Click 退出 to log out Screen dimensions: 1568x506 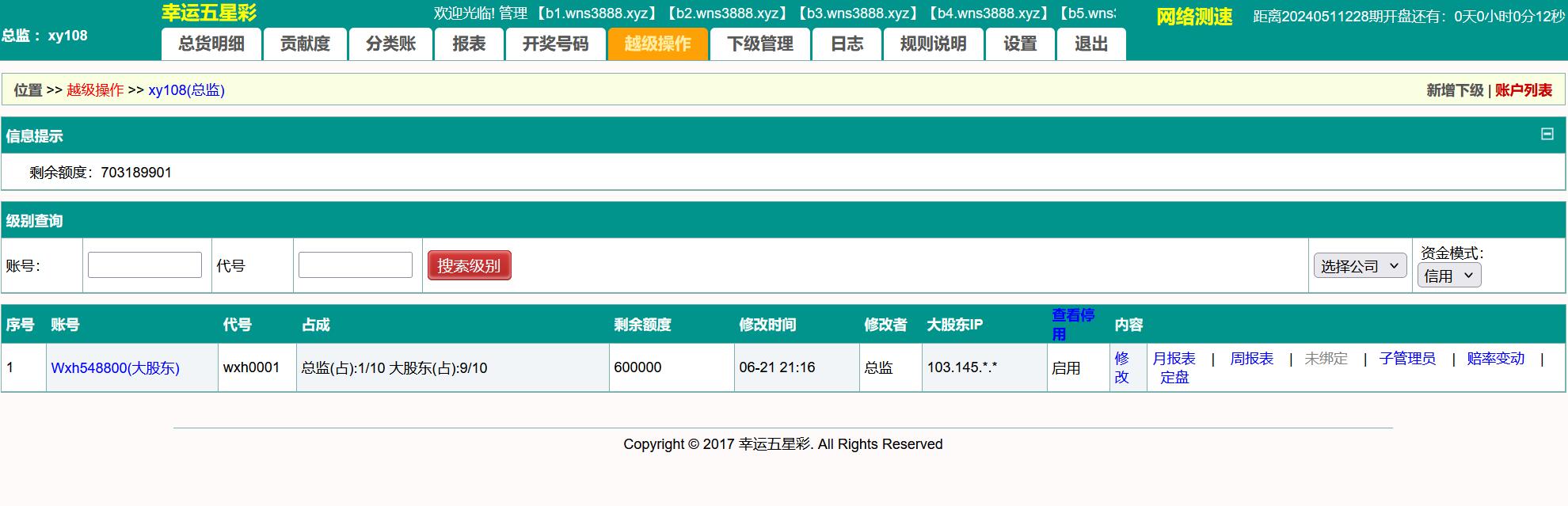coord(1090,44)
